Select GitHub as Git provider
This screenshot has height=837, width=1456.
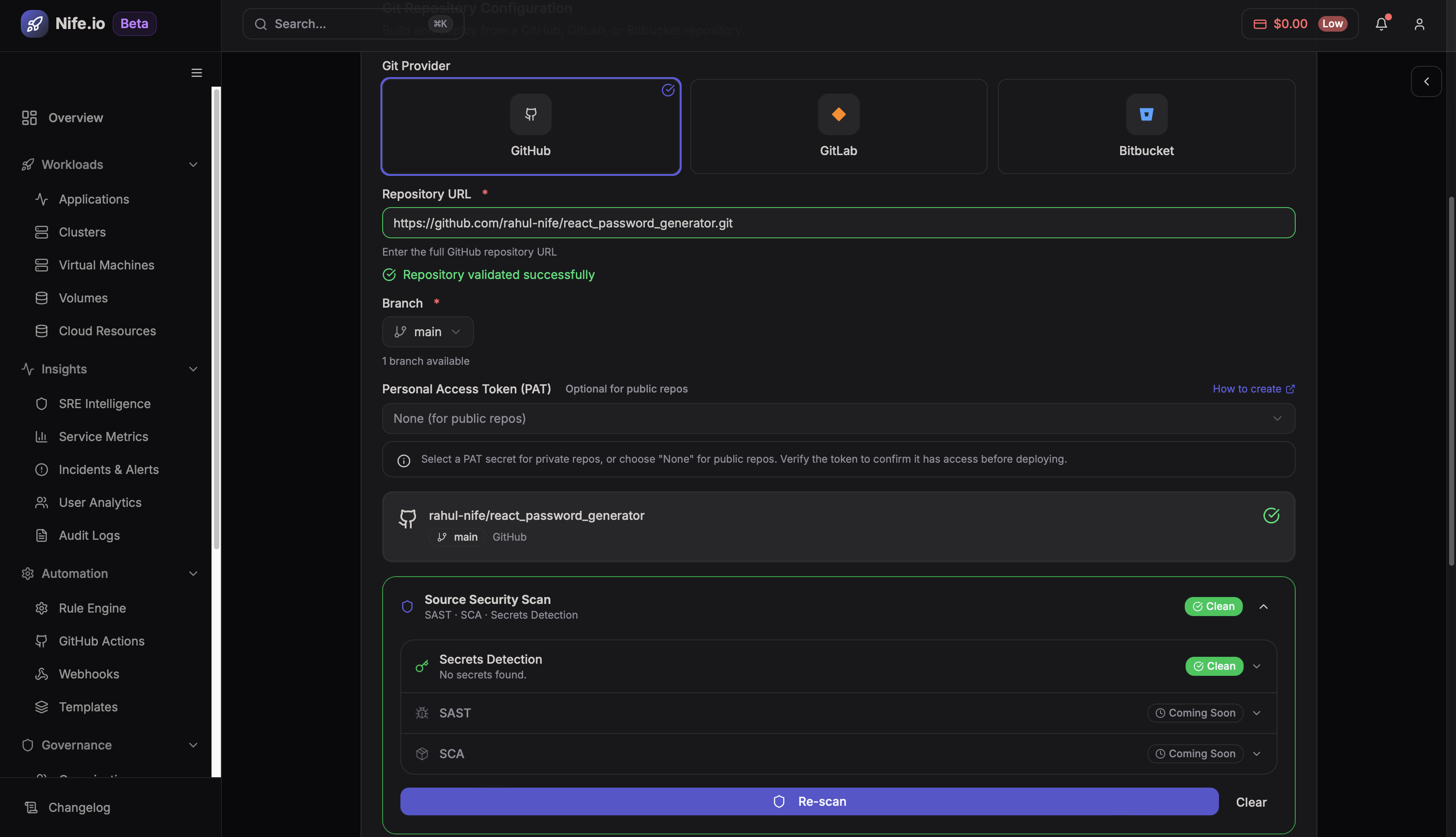coord(530,127)
